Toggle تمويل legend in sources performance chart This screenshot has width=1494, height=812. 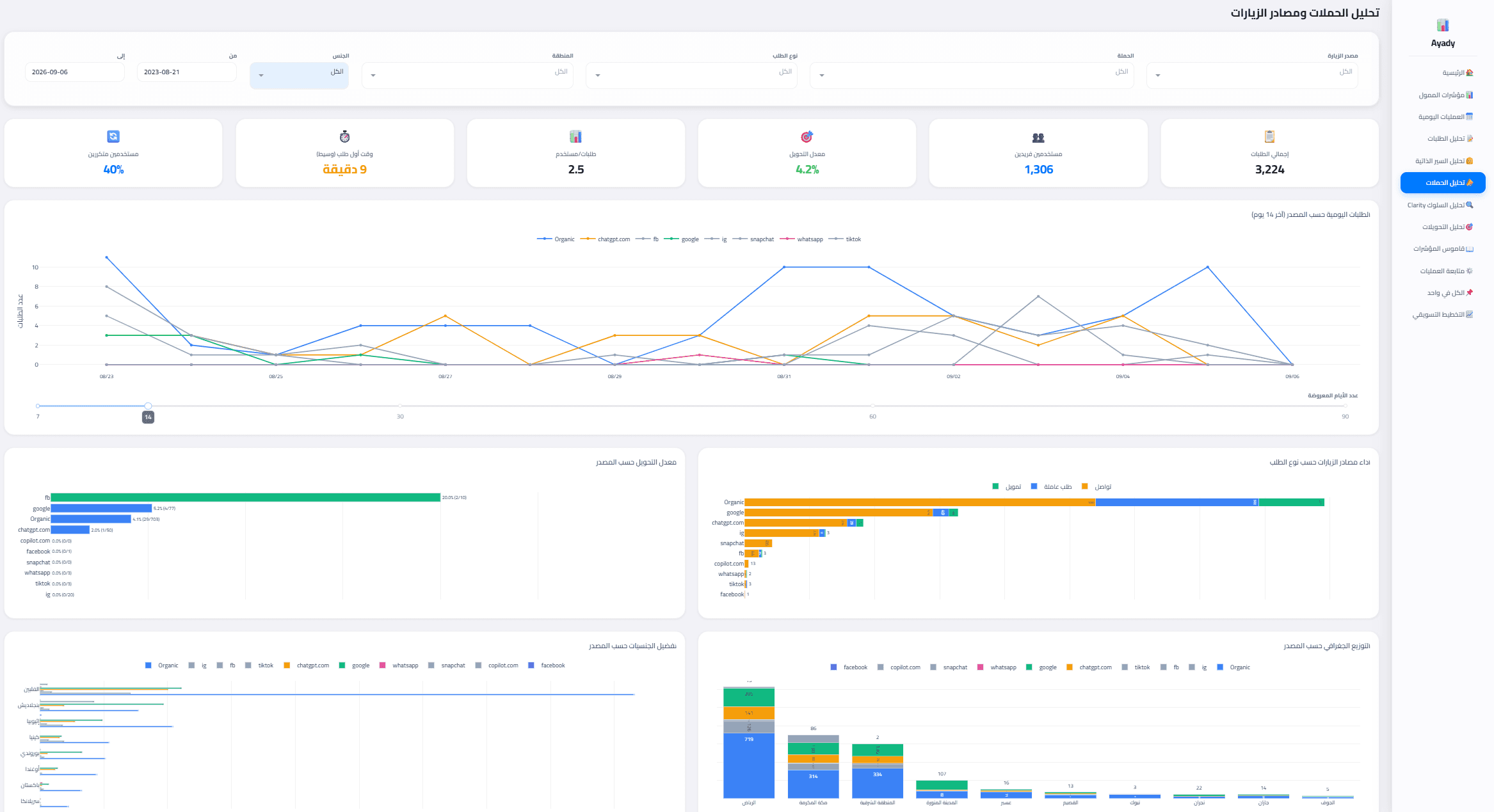(1007, 487)
